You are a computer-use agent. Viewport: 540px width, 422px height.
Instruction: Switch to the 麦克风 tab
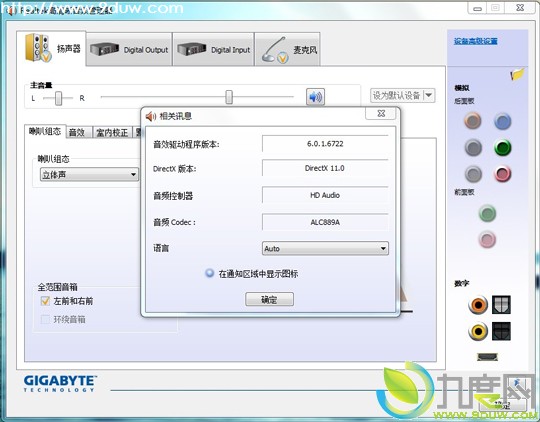[288, 49]
